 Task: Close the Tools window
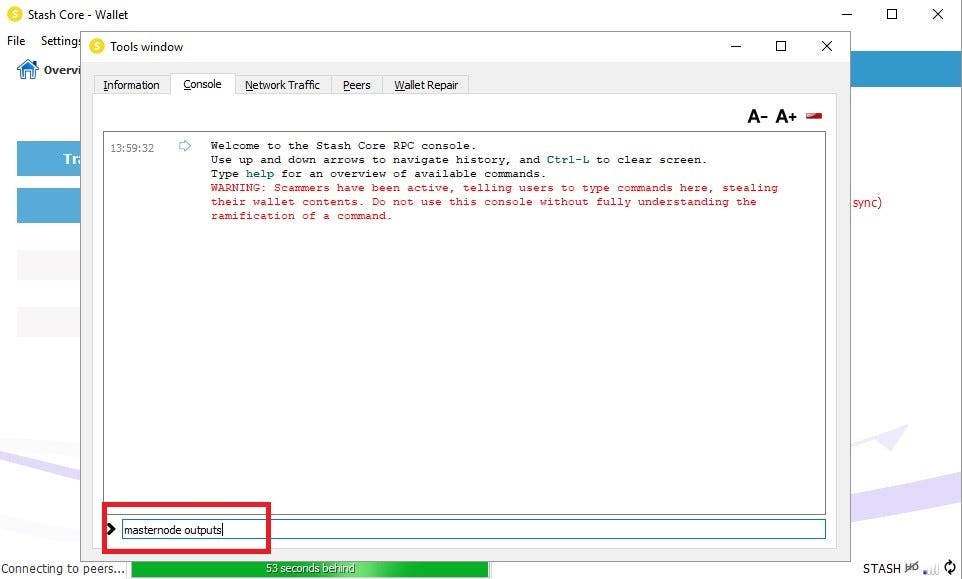pos(826,46)
